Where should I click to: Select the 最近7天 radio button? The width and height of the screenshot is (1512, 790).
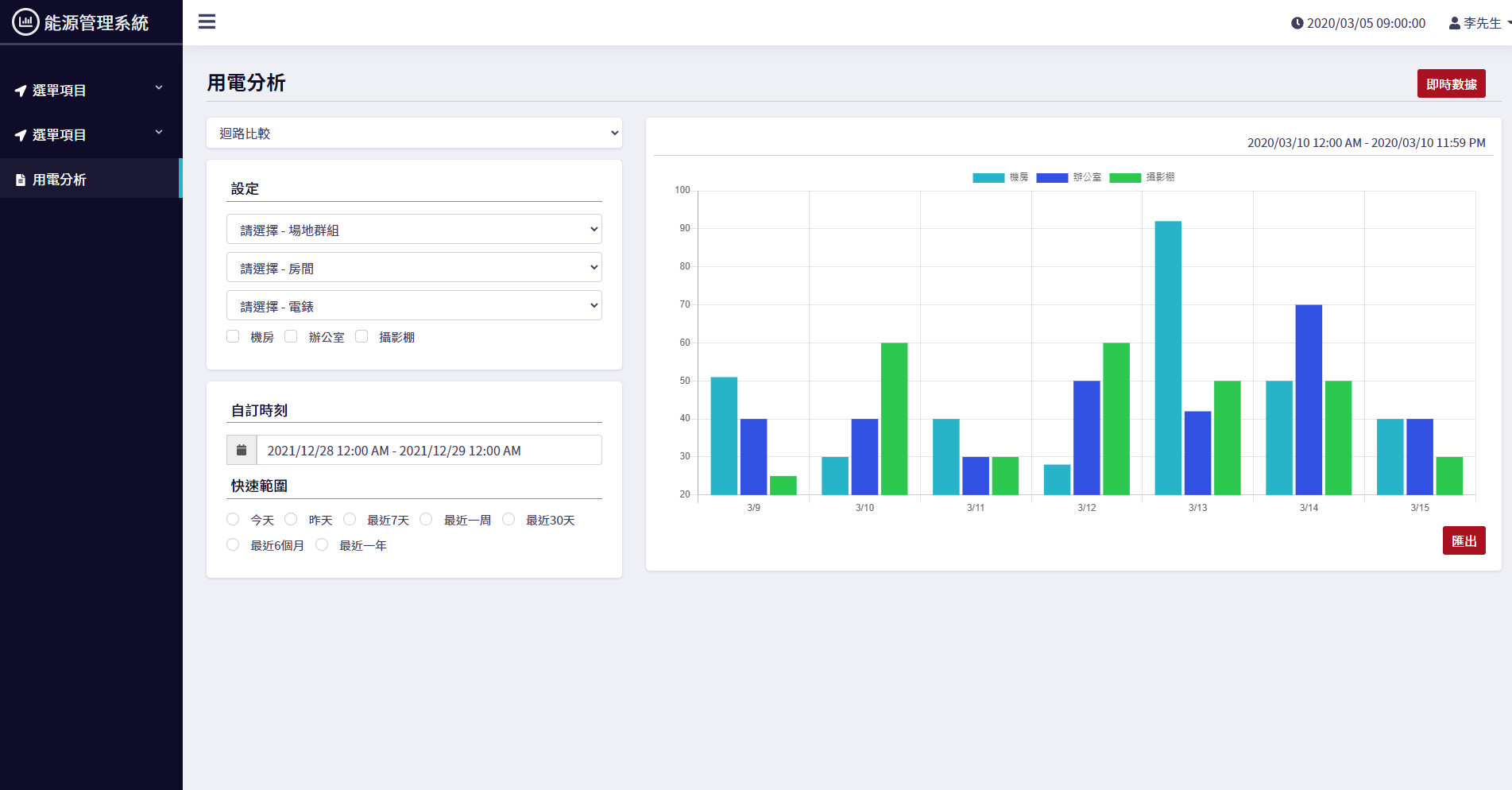(x=350, y=519)
